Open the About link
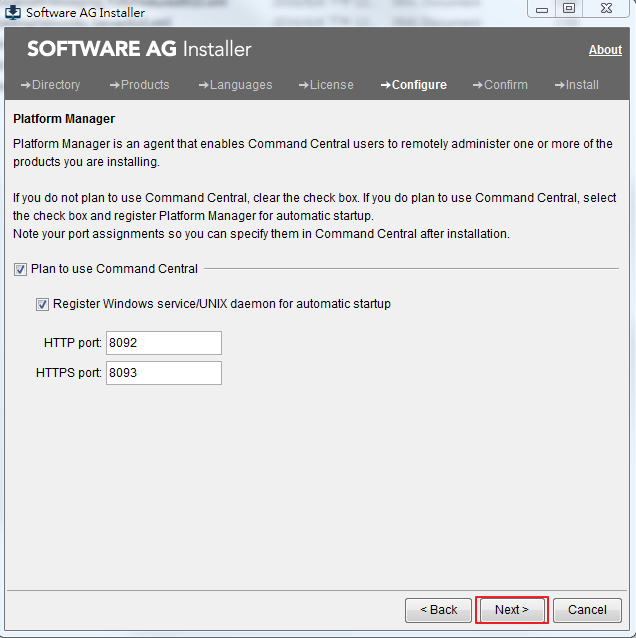Image resolution: width=636 pixels, height=638 pixels. tap(605, 50)
